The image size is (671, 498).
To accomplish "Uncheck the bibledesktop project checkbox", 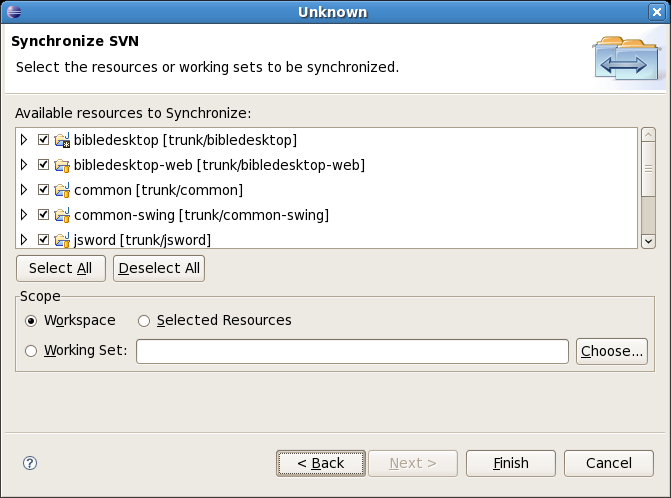I will 43,140.
